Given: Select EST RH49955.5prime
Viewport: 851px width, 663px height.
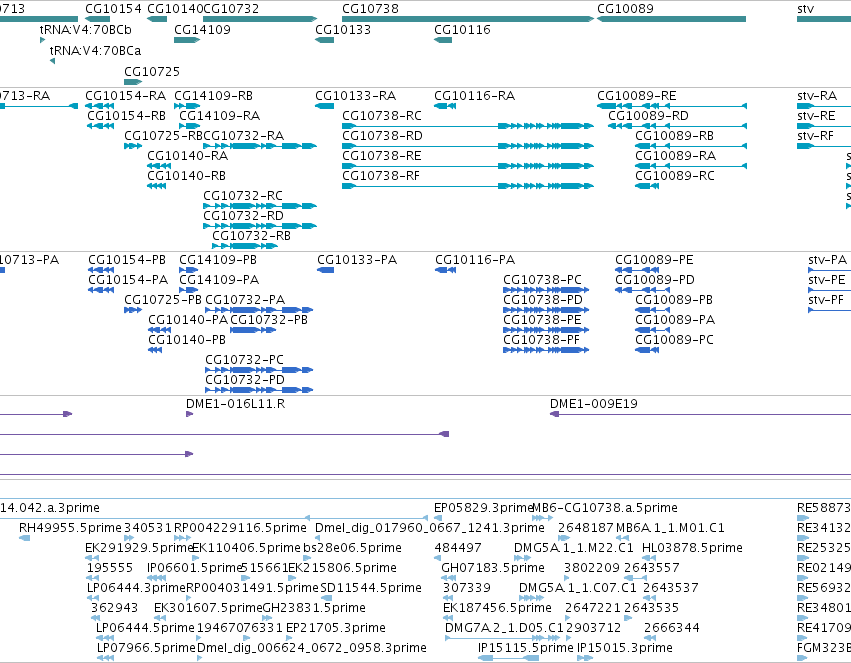Looking at the screenshot, I should [x=70, y=528].
